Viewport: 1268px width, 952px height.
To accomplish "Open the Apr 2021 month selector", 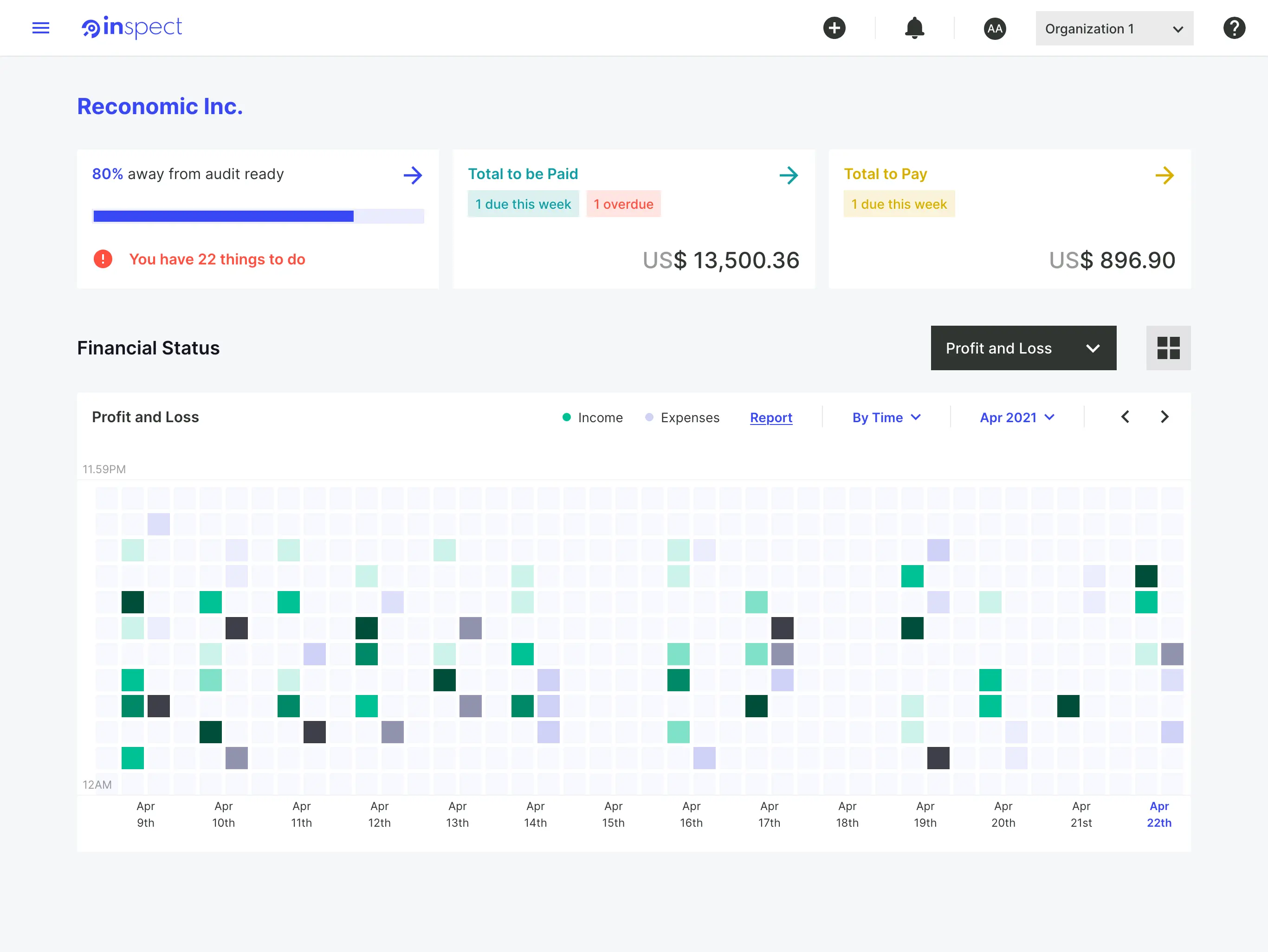I will 1017,417.
